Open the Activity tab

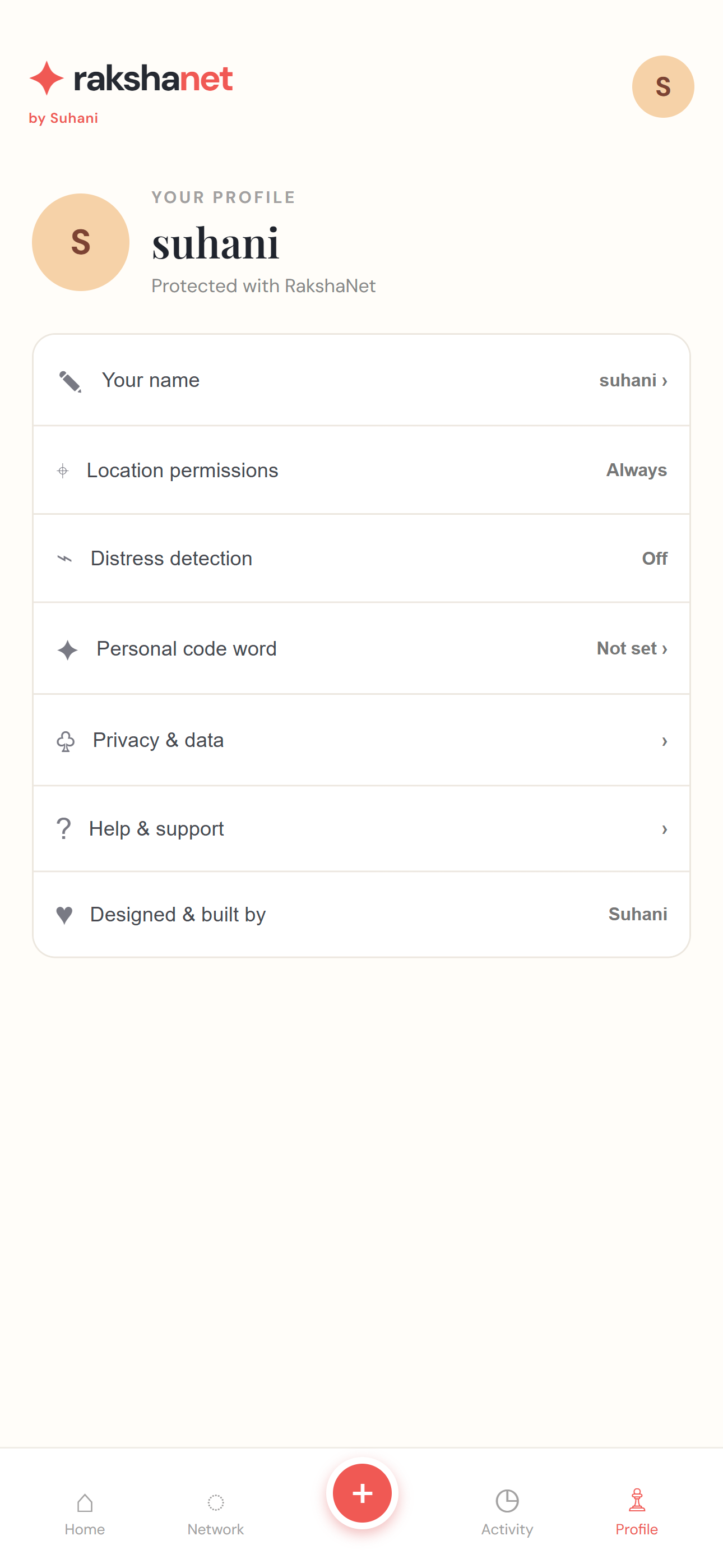(x=507, y=1512)
